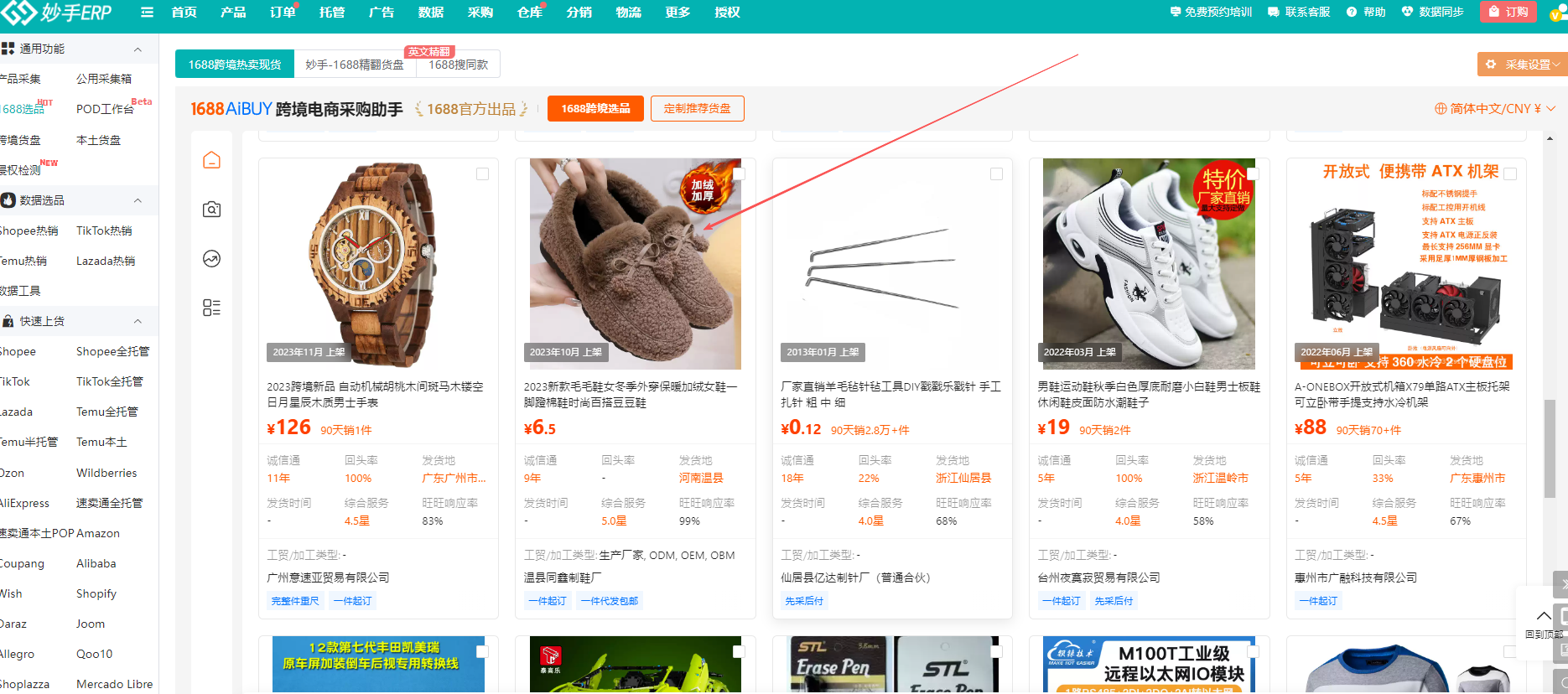Viewport: 1568px width, 694px height.
Task: Open the home icon in left toolbar
Action: (x=211, y=159)
